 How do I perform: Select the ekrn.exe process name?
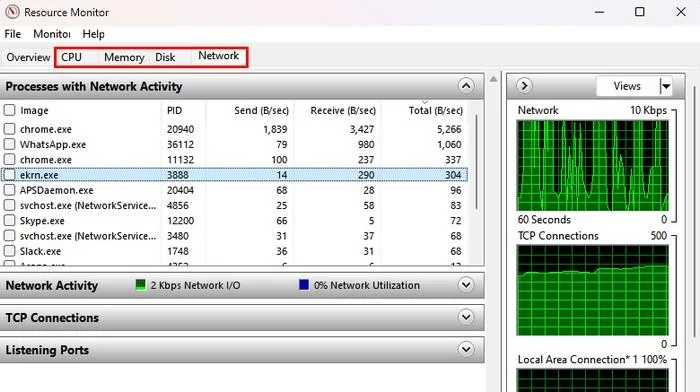click(x=39, y=175)
